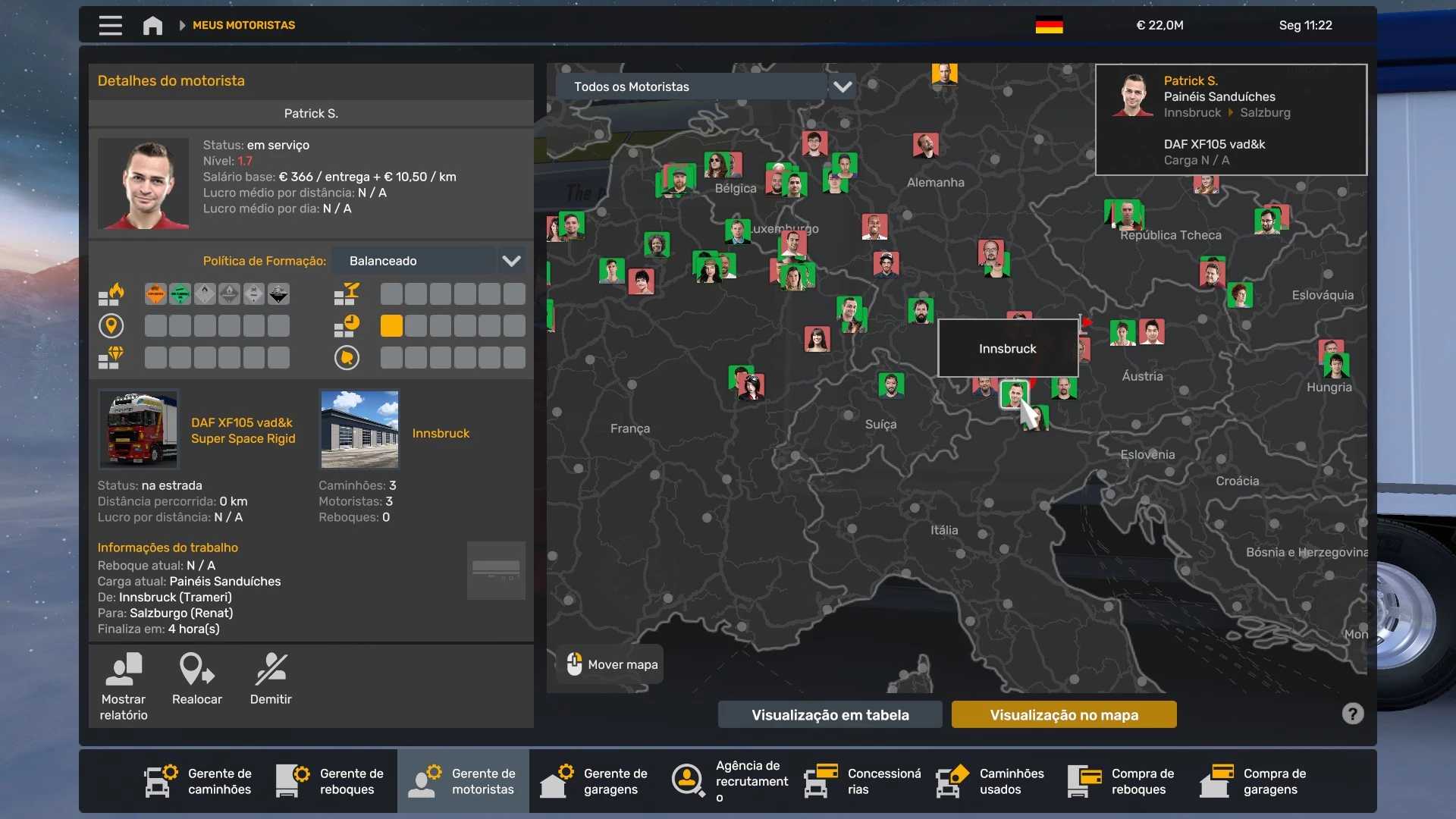Click the ADR explosives skill icon
The height and width of the screenshot is (819, 1456).
tap(155, 294)
